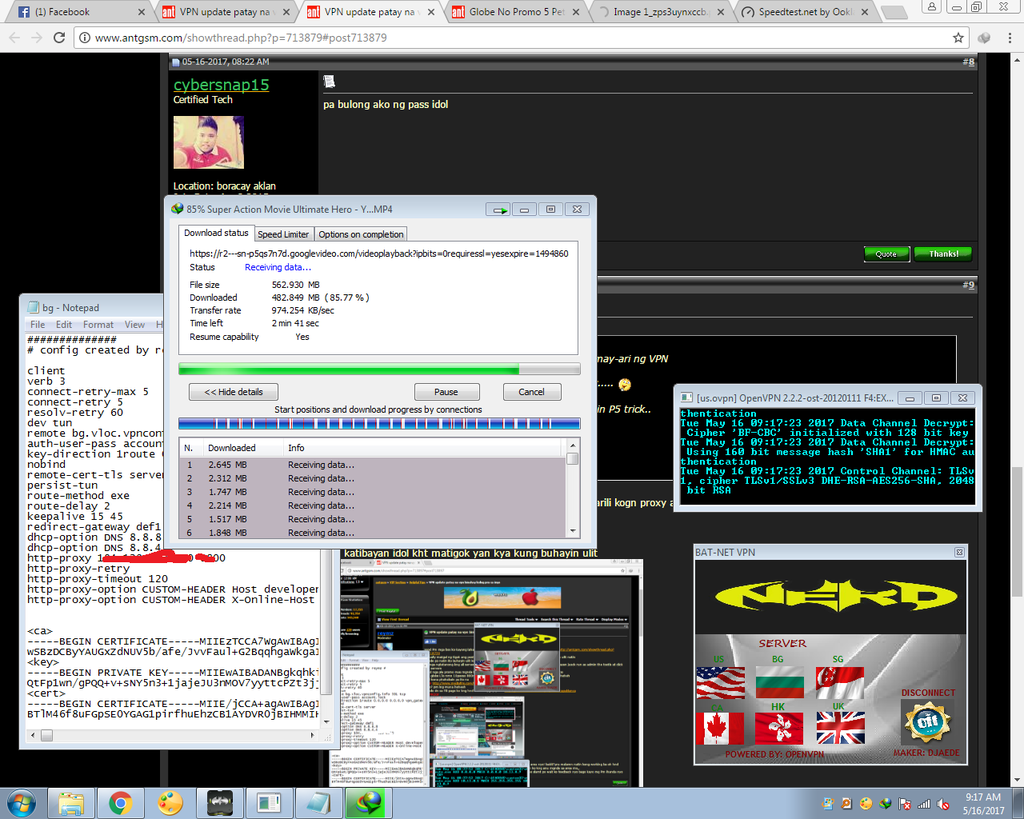Collapse details with Hide details button
The width and height of the screenshot is (1024, 819).
click(226, 392)
